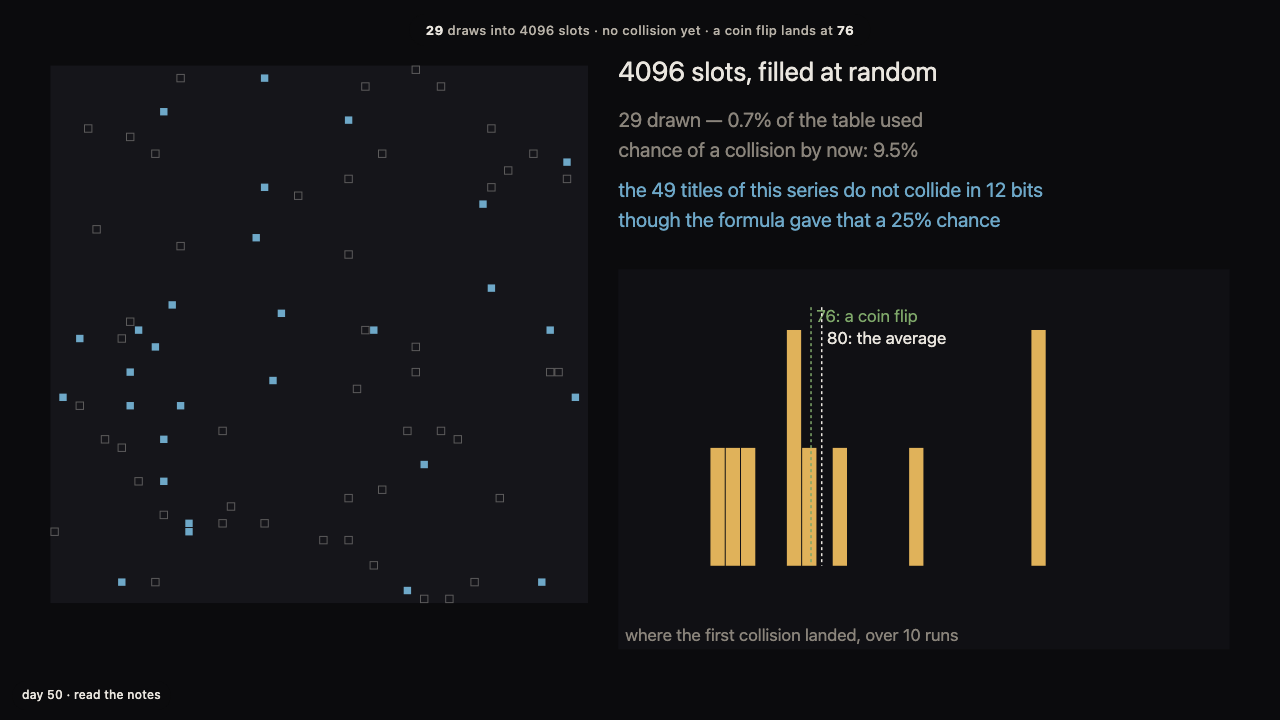Select the green "76: a coin flip" label

pos(867,316)
